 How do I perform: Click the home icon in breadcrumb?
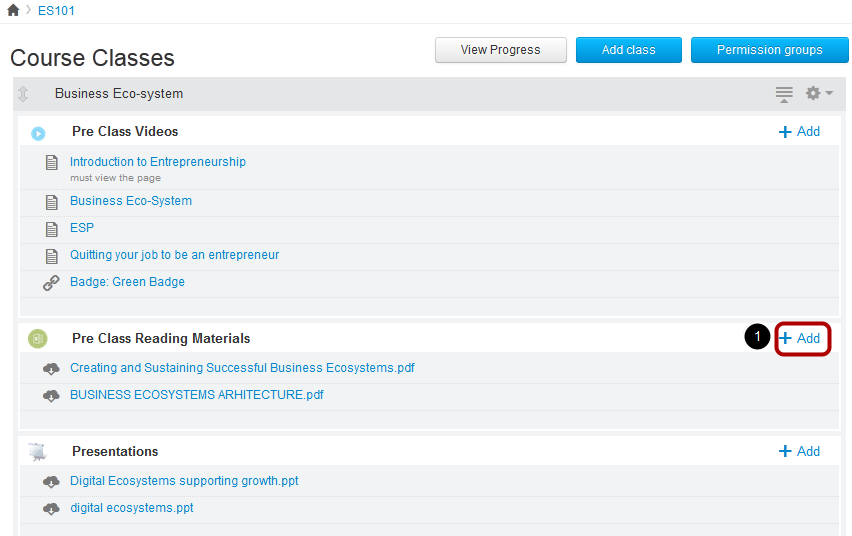point(13,10)
